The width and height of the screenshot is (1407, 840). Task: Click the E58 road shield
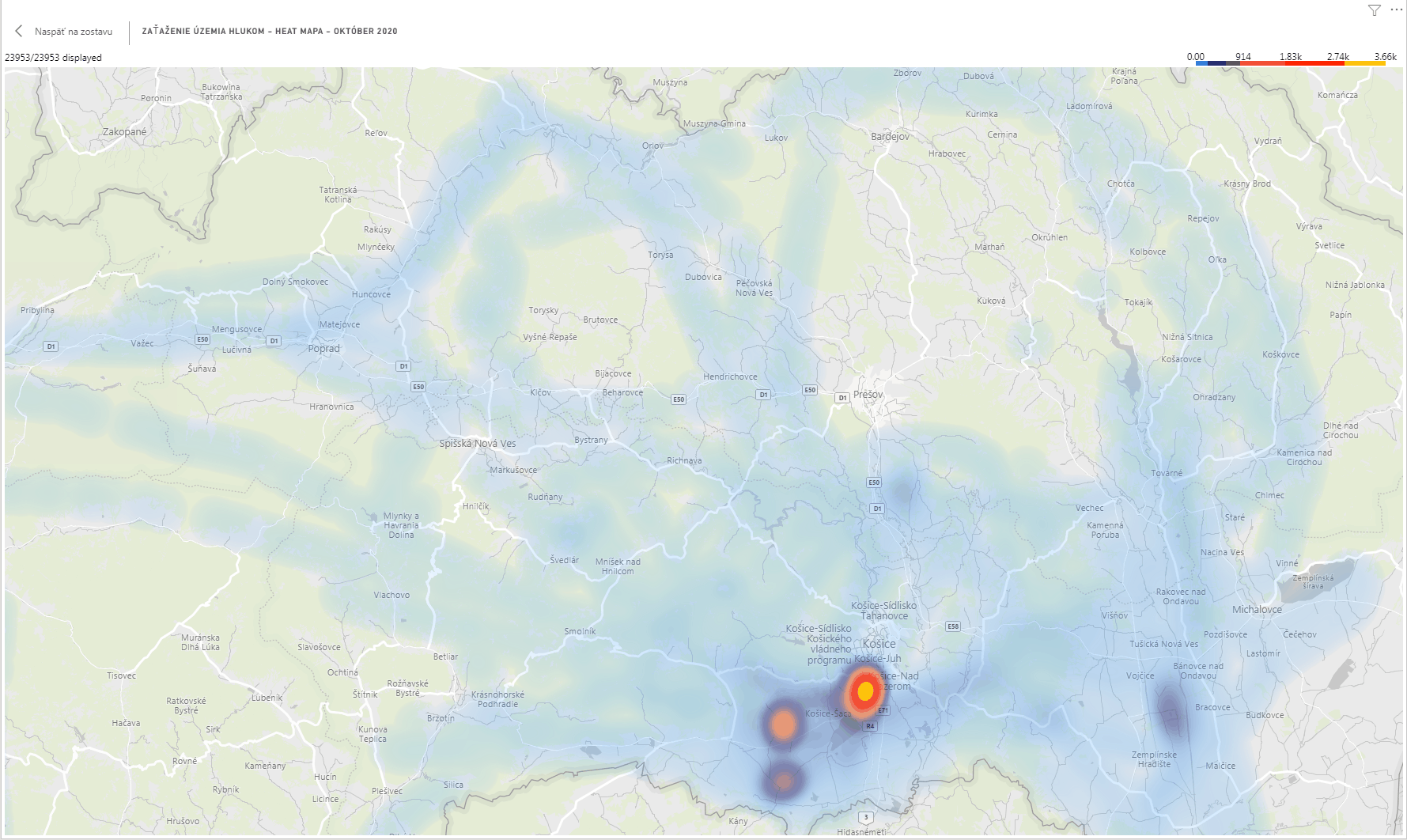click(x=953, y=626)
